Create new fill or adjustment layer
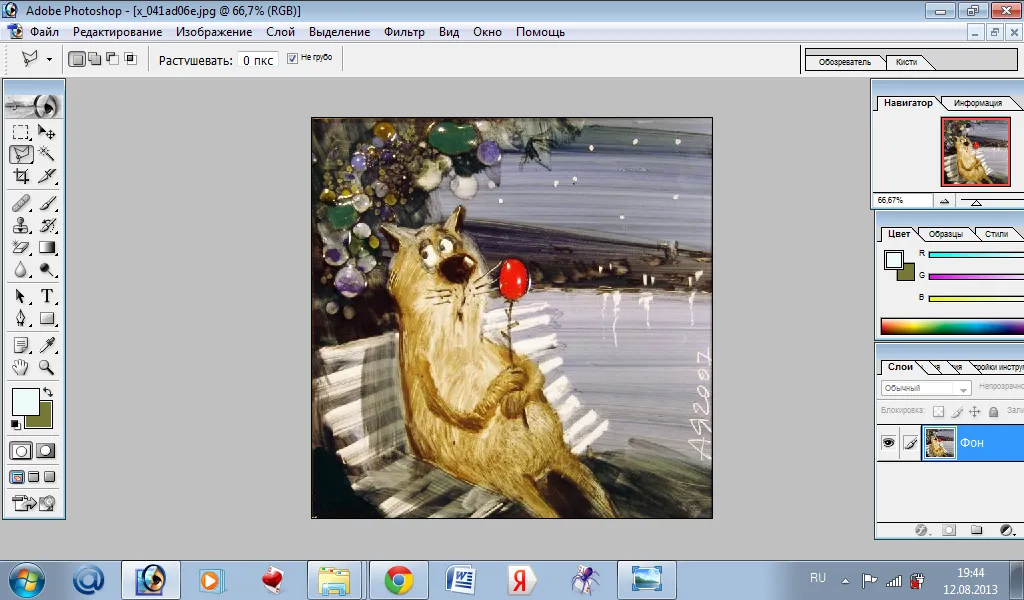This screenshot has height=600, width=1024. click(1006, 530)
